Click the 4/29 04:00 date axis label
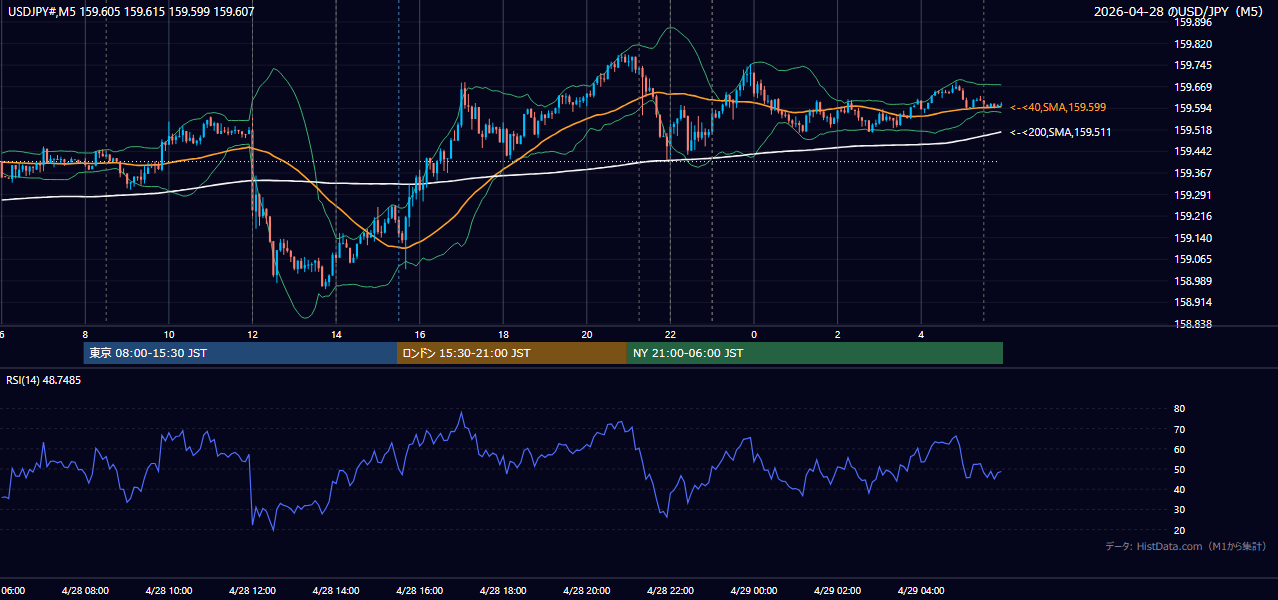1278x600 pixels. pos(921,591)
